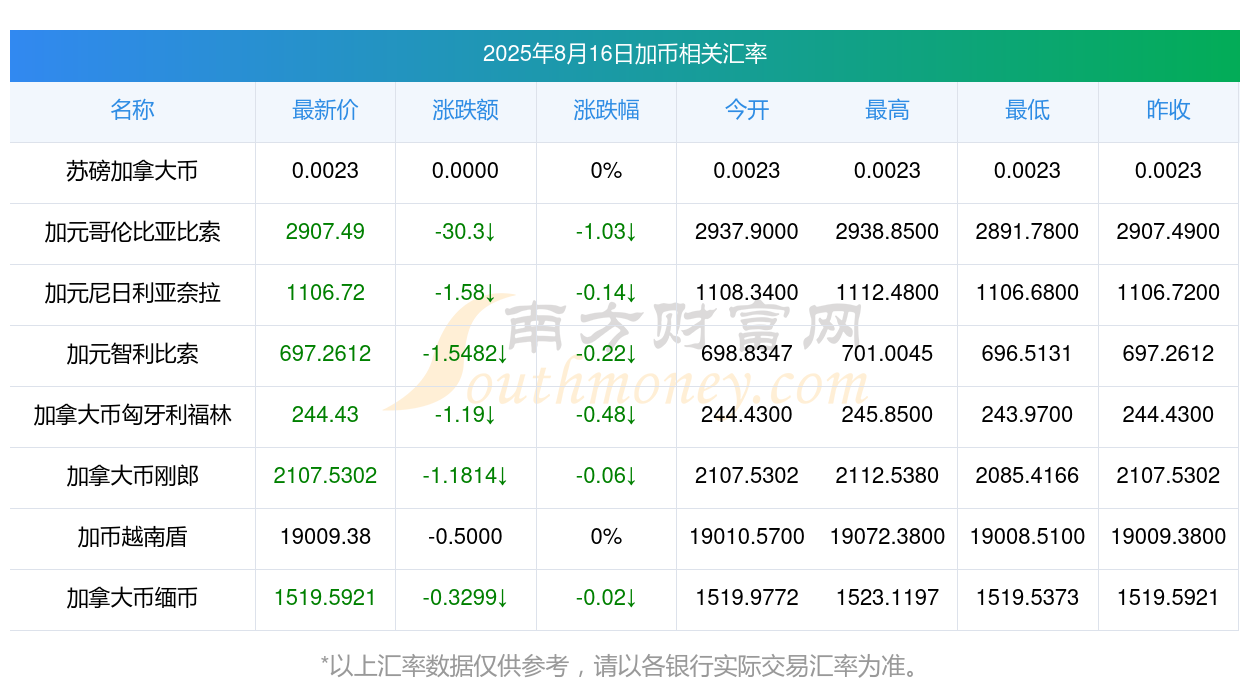Click low value 243.9700
The height and width of the screenshot is (698, 1250).
1028,415
